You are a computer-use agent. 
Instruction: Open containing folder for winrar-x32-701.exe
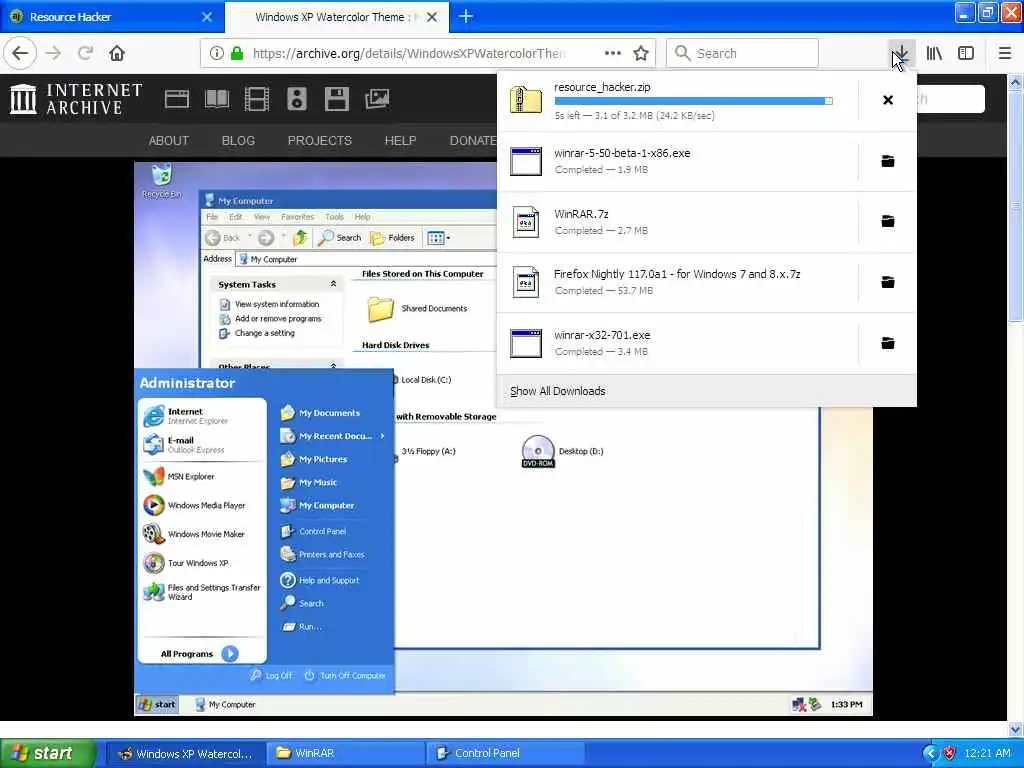(x=888, y=343)
